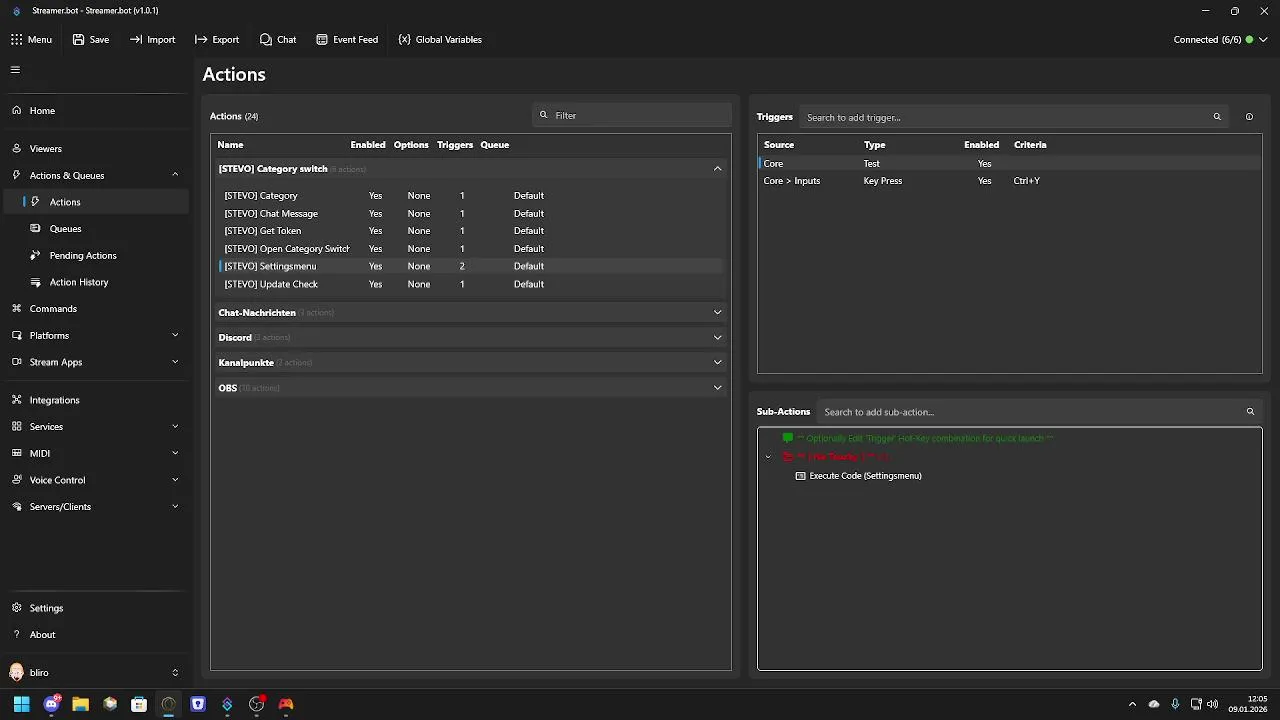Click Save in the top toolbar

91,40
